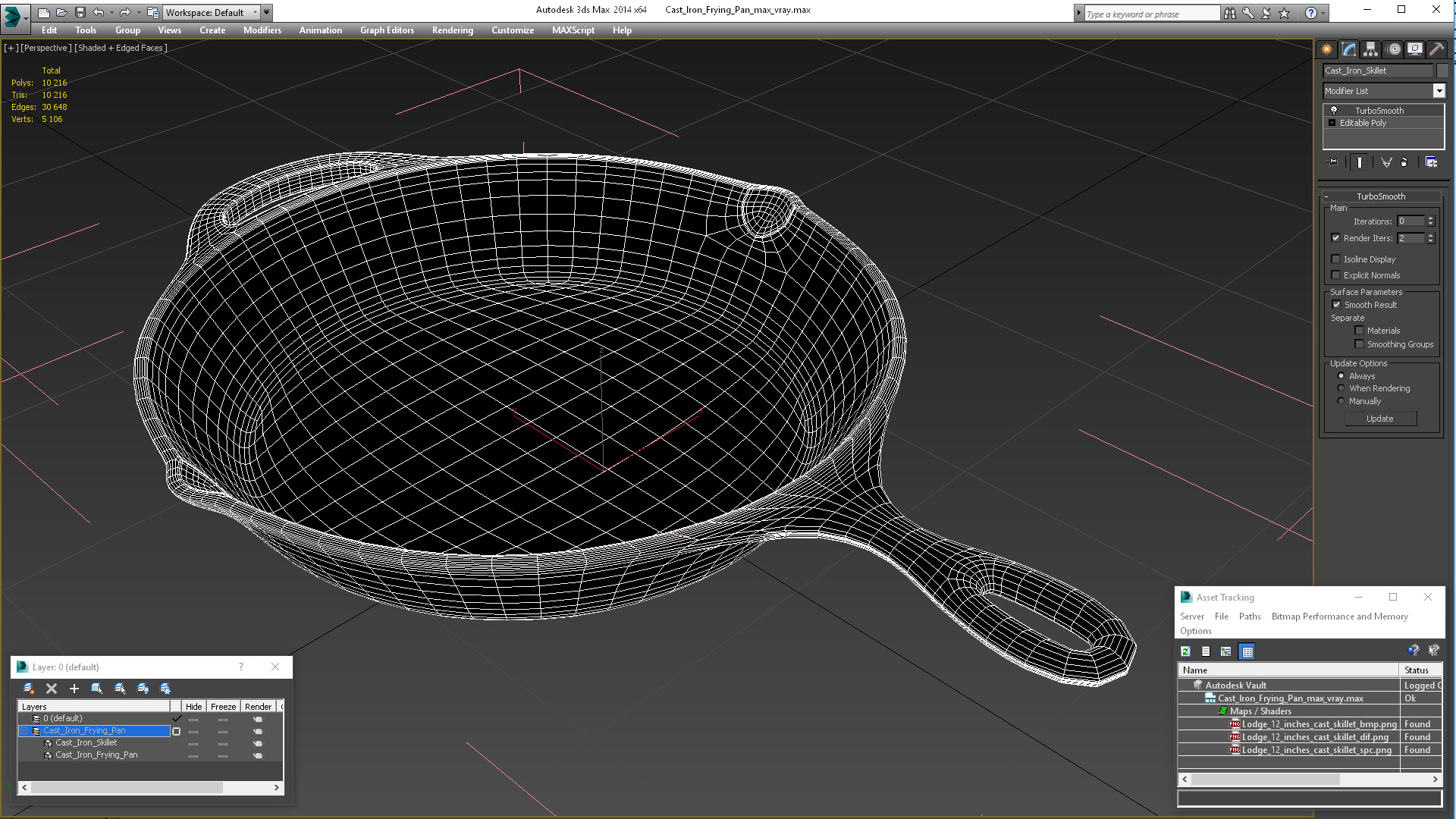
Task: Enable Isoline Display checkbox
Action: [x=1336, y=259]
